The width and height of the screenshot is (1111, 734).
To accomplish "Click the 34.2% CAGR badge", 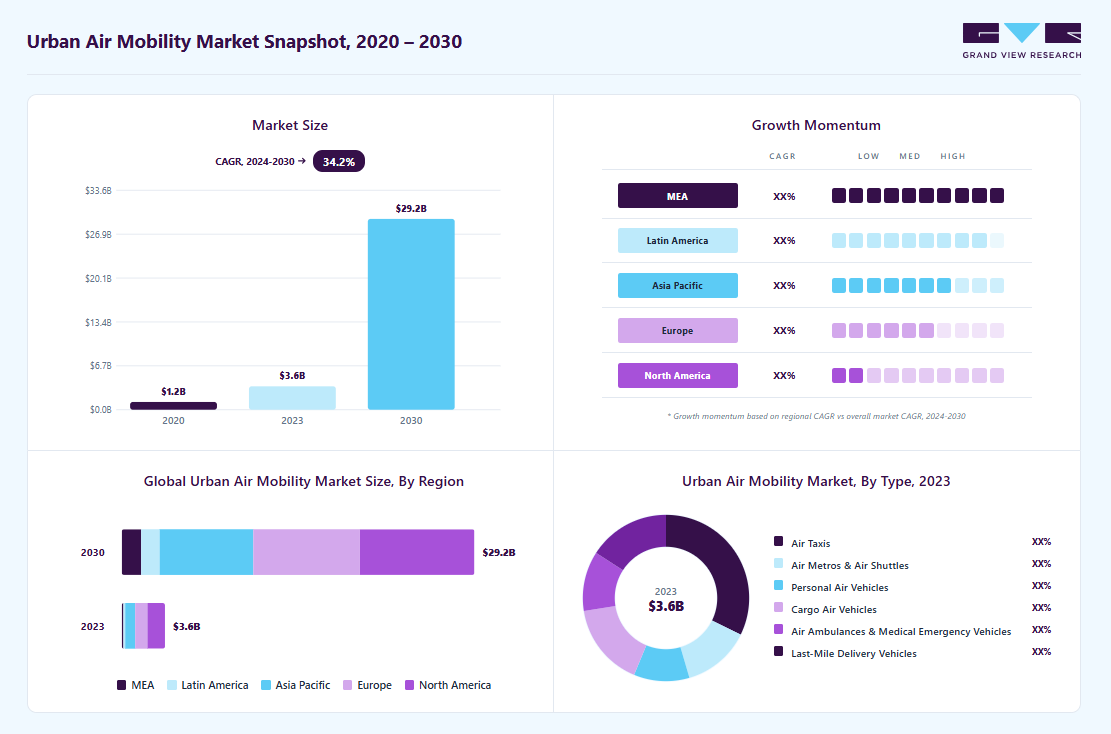I will click(339, 162).
